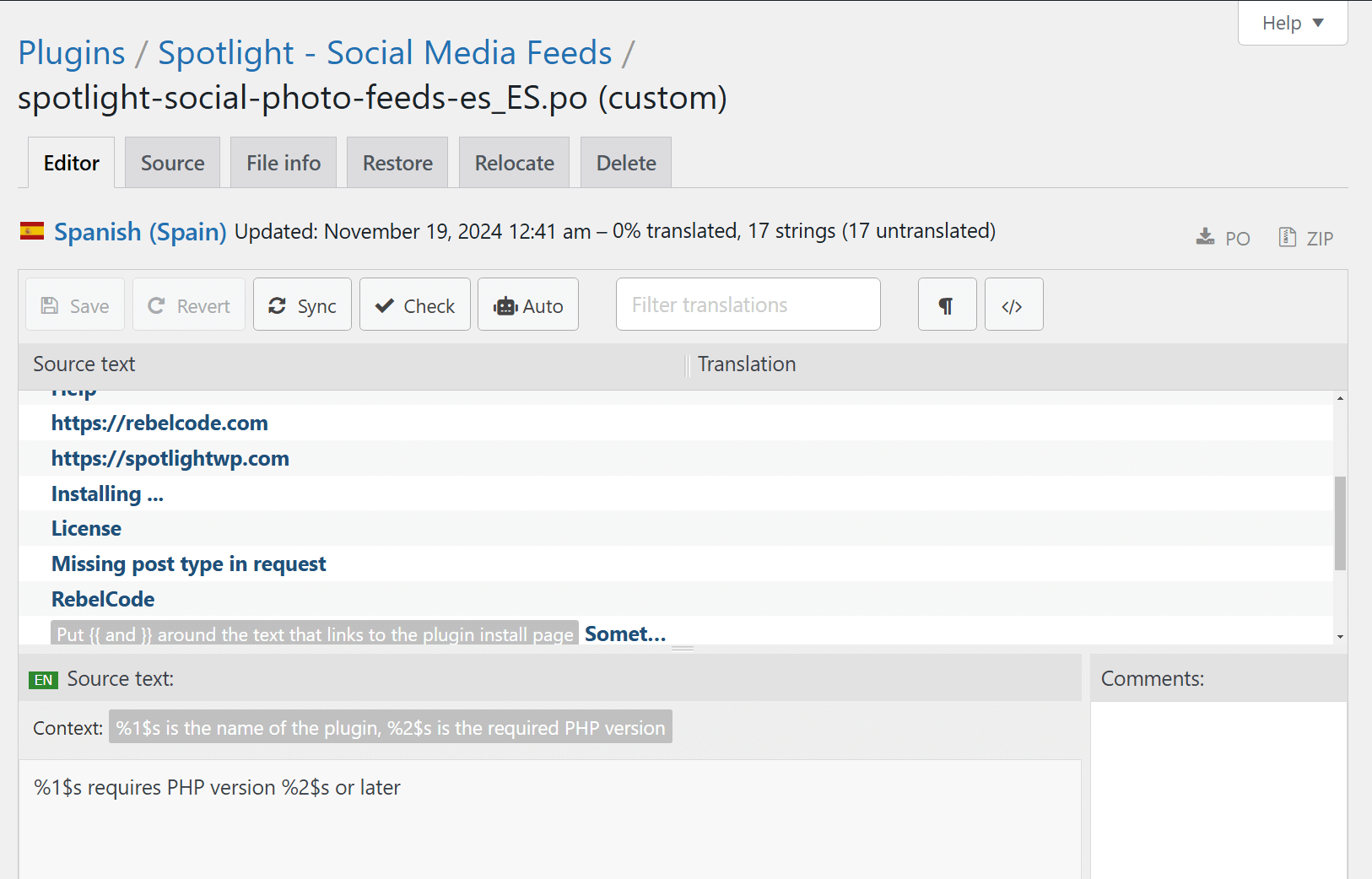The height and width of the screenshot is (879, 1372).
Task: Run the Check translations button
Action: pos(415,305)
